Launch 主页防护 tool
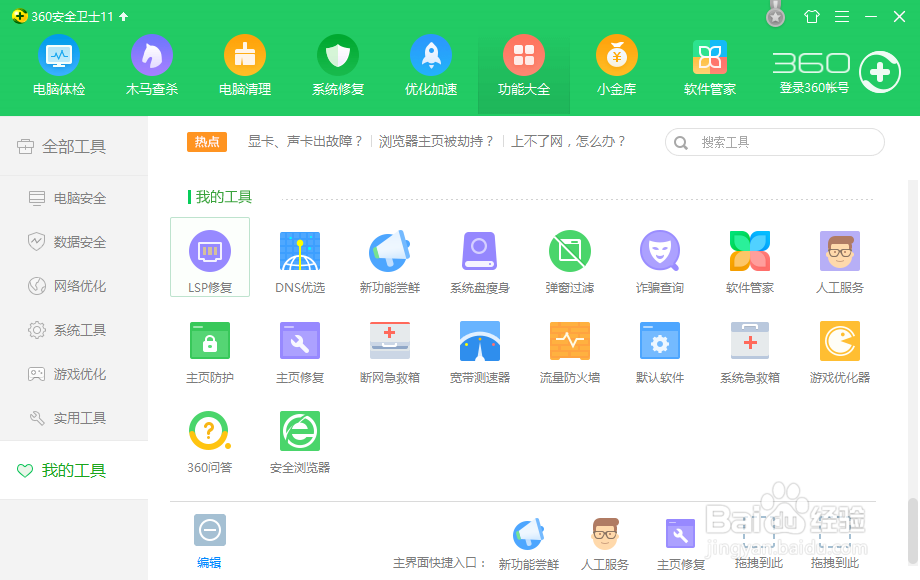The width and height of the screenshot is (920, 580). (x=210, y=352)
